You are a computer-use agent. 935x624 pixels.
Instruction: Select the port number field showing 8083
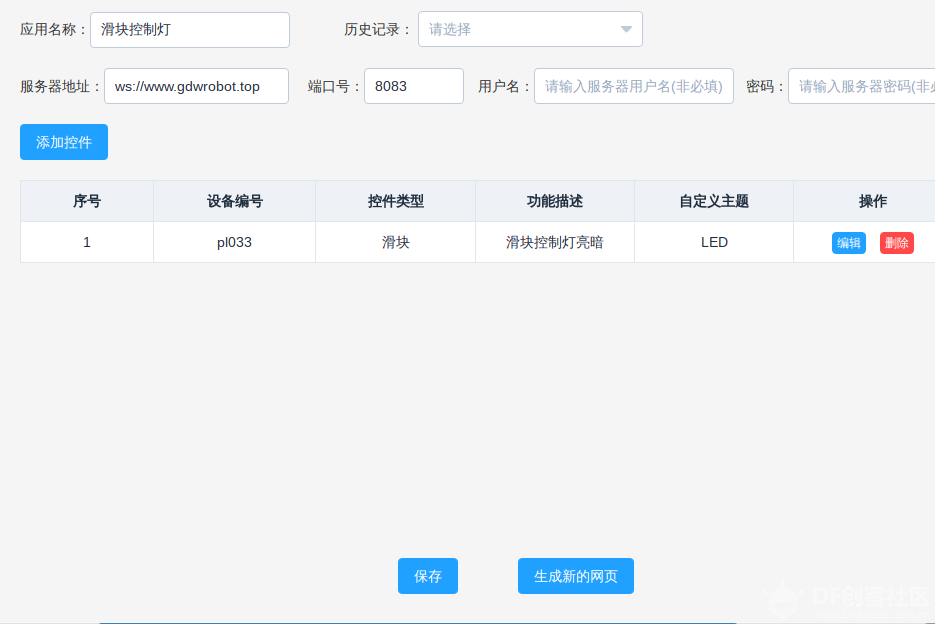pyautogui.click(x=413, y=86)
